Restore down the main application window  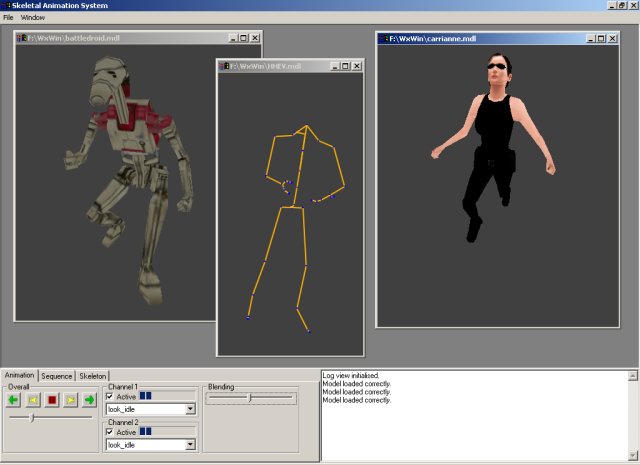pos(622,5)
